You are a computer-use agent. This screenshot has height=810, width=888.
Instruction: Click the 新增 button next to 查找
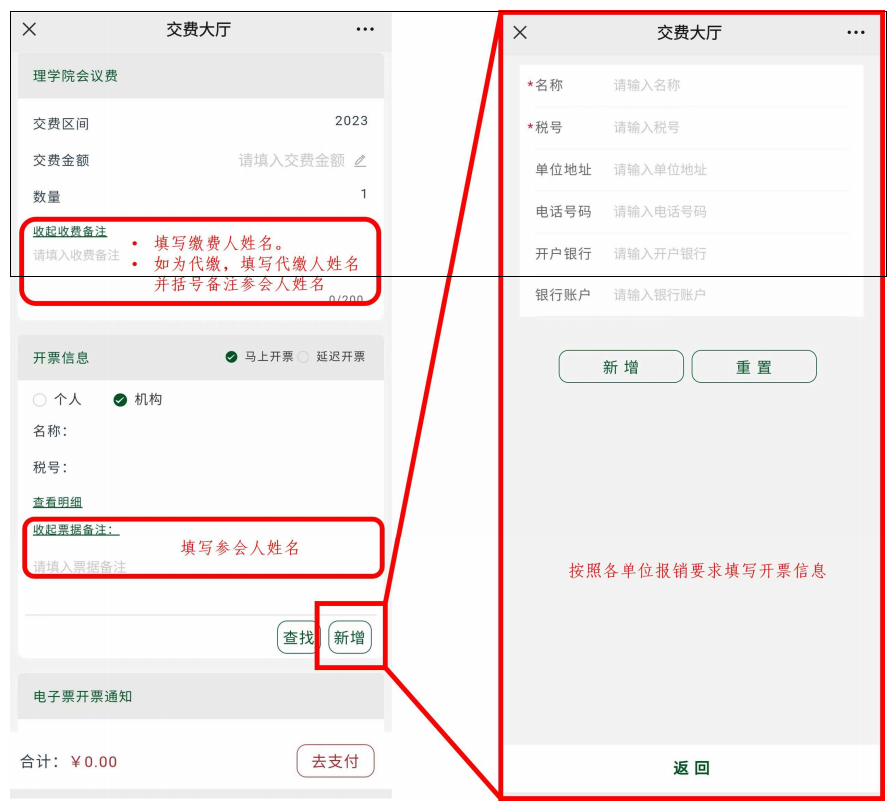(350, 638)
